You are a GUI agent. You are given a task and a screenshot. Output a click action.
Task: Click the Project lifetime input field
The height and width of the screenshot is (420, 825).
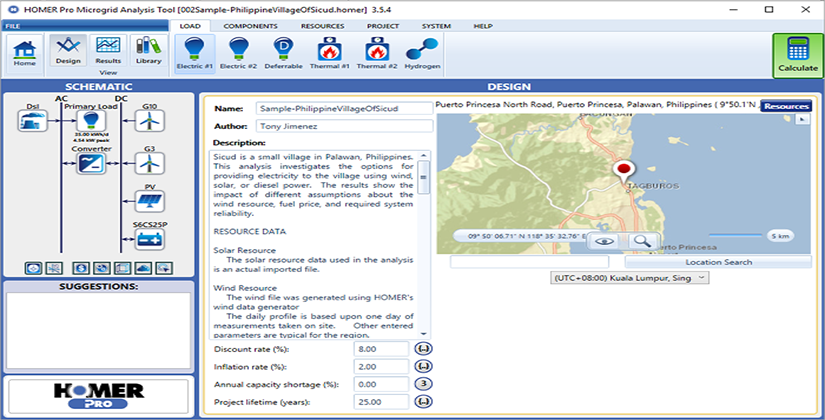pos(380,402)
